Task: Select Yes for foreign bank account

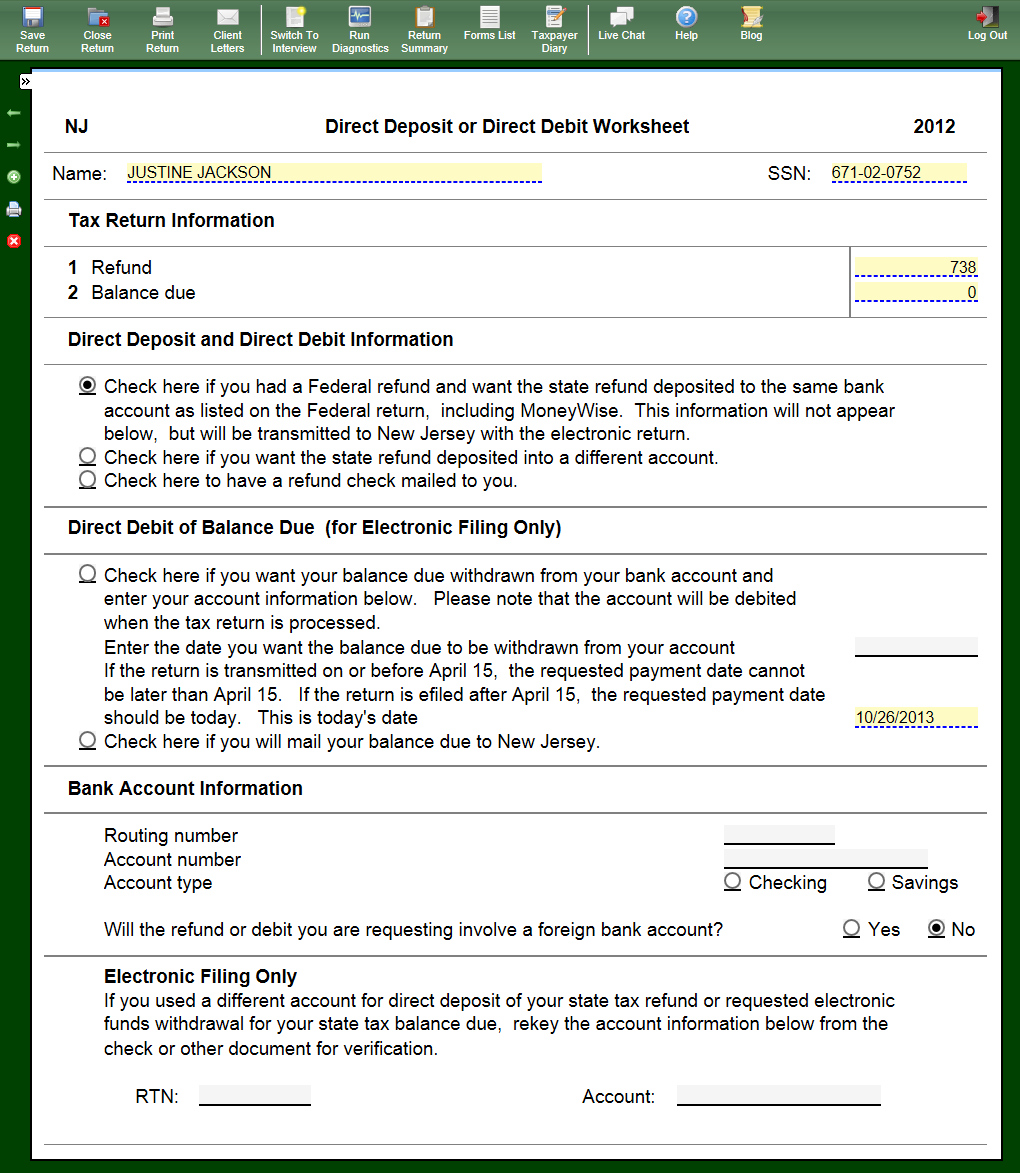Action: 851,929
